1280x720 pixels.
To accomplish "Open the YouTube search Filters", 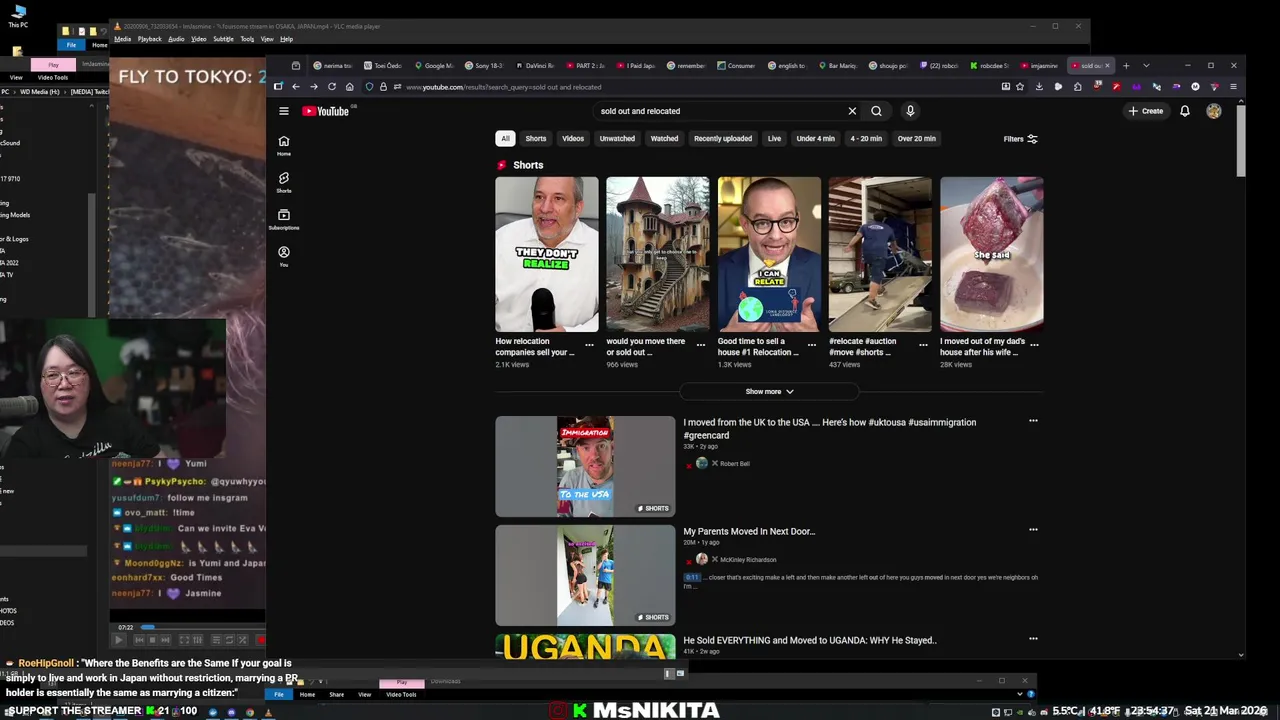I will click(x=1020, y=139).
